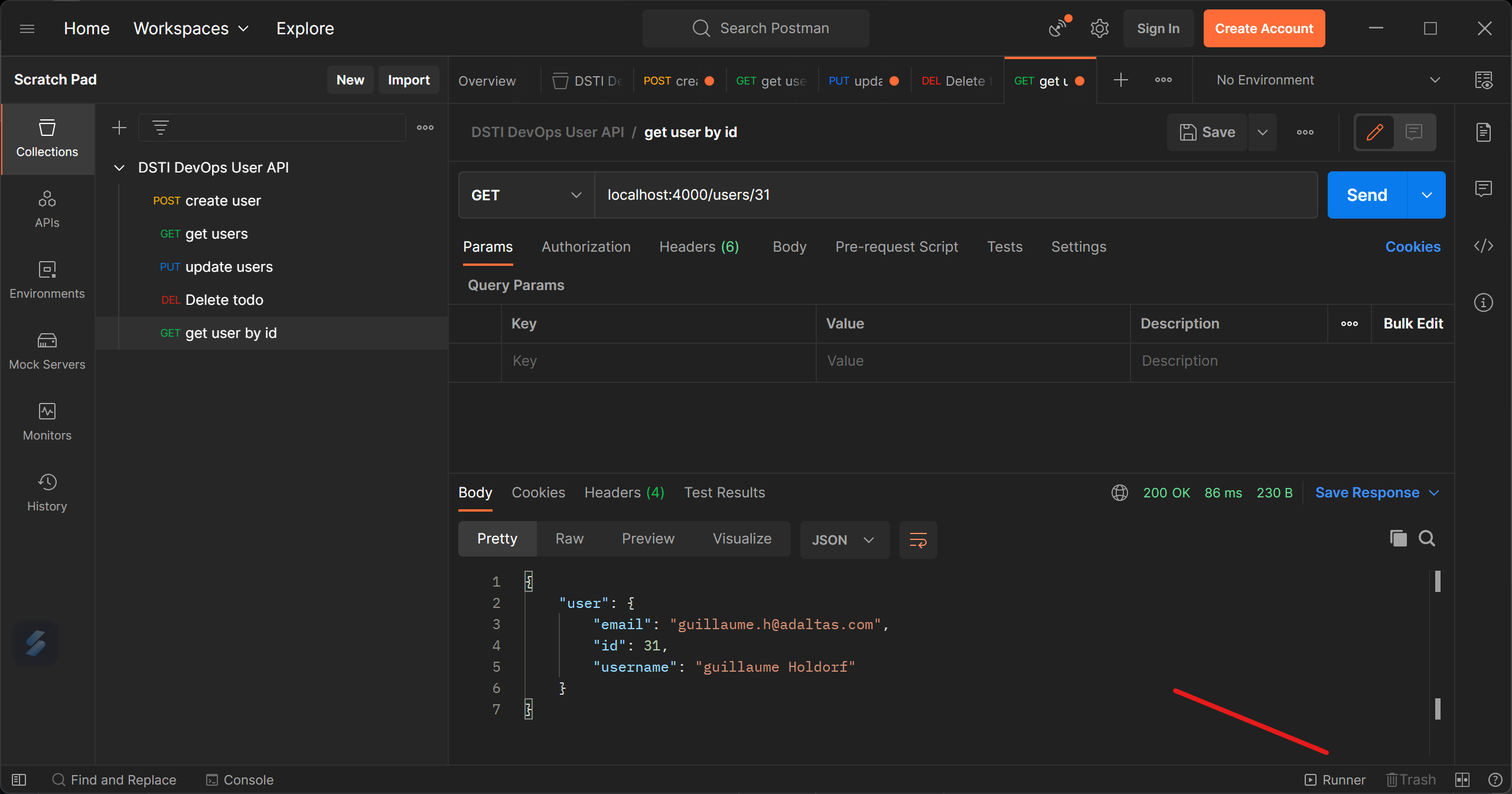Open the hamburger menu
Image resolution: width=1512 pixels, height=794 pixels.
27,28
